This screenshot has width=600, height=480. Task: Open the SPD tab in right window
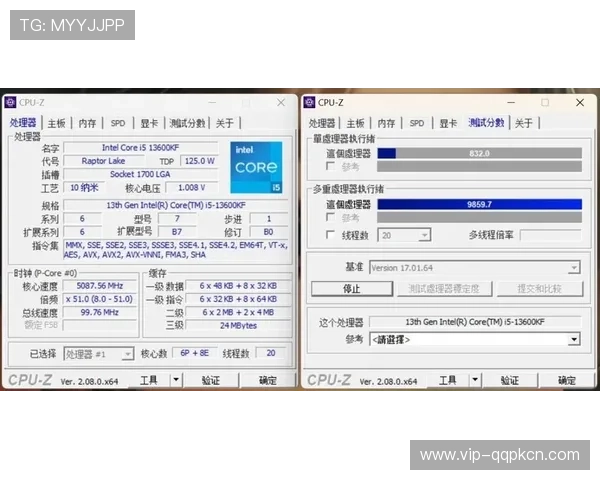pyautogui.click(x=416, y=123)
